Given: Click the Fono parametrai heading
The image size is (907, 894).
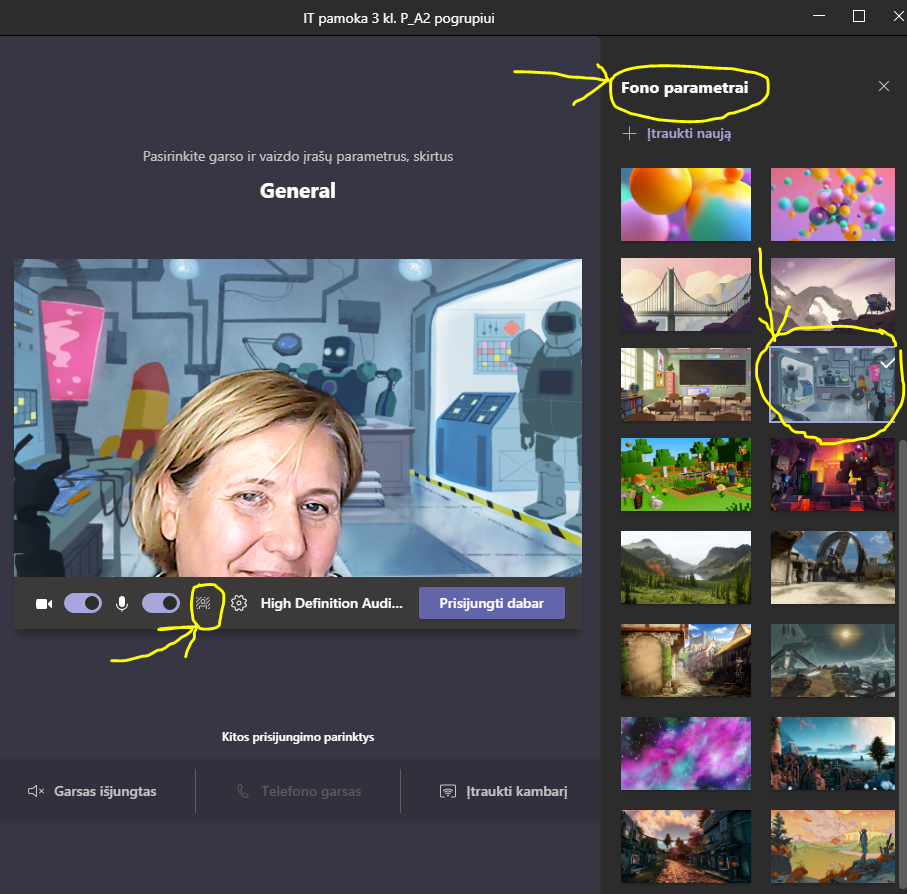Looking at the screenshot, I should 684,88.
